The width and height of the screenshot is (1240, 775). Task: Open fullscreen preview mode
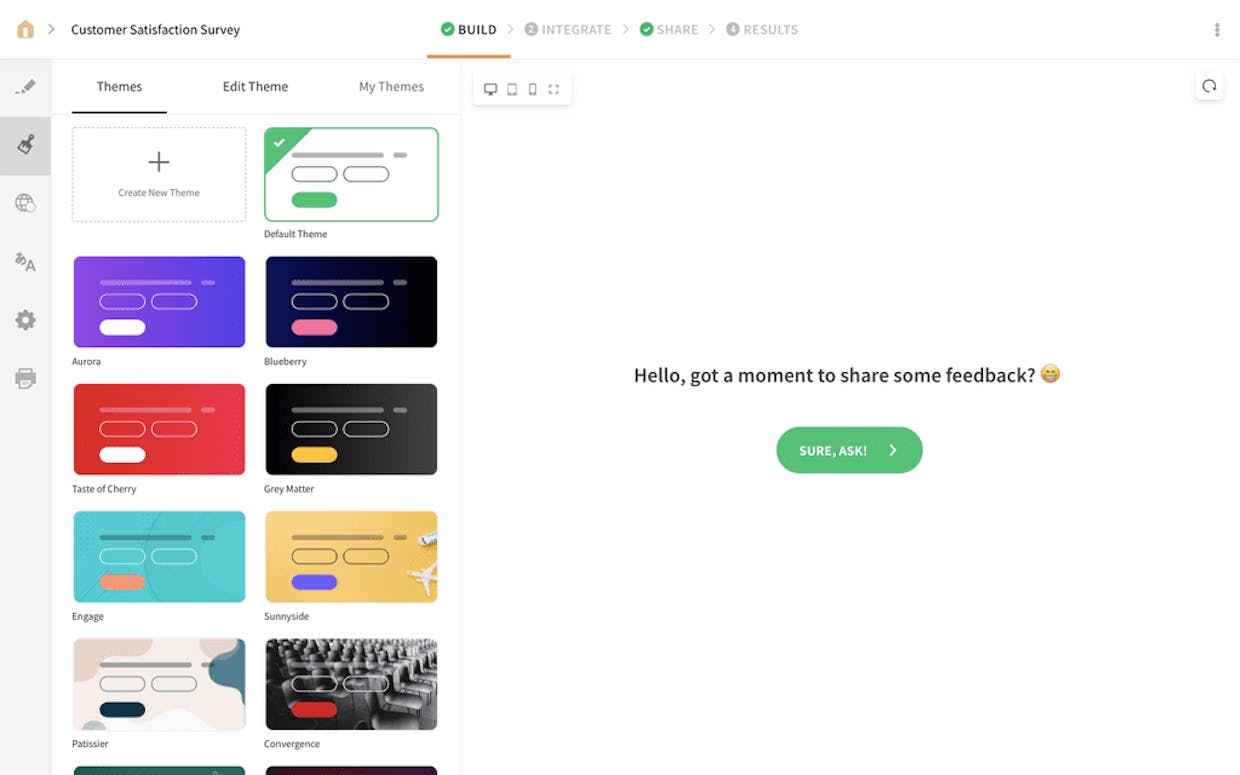tap(554, 89)
